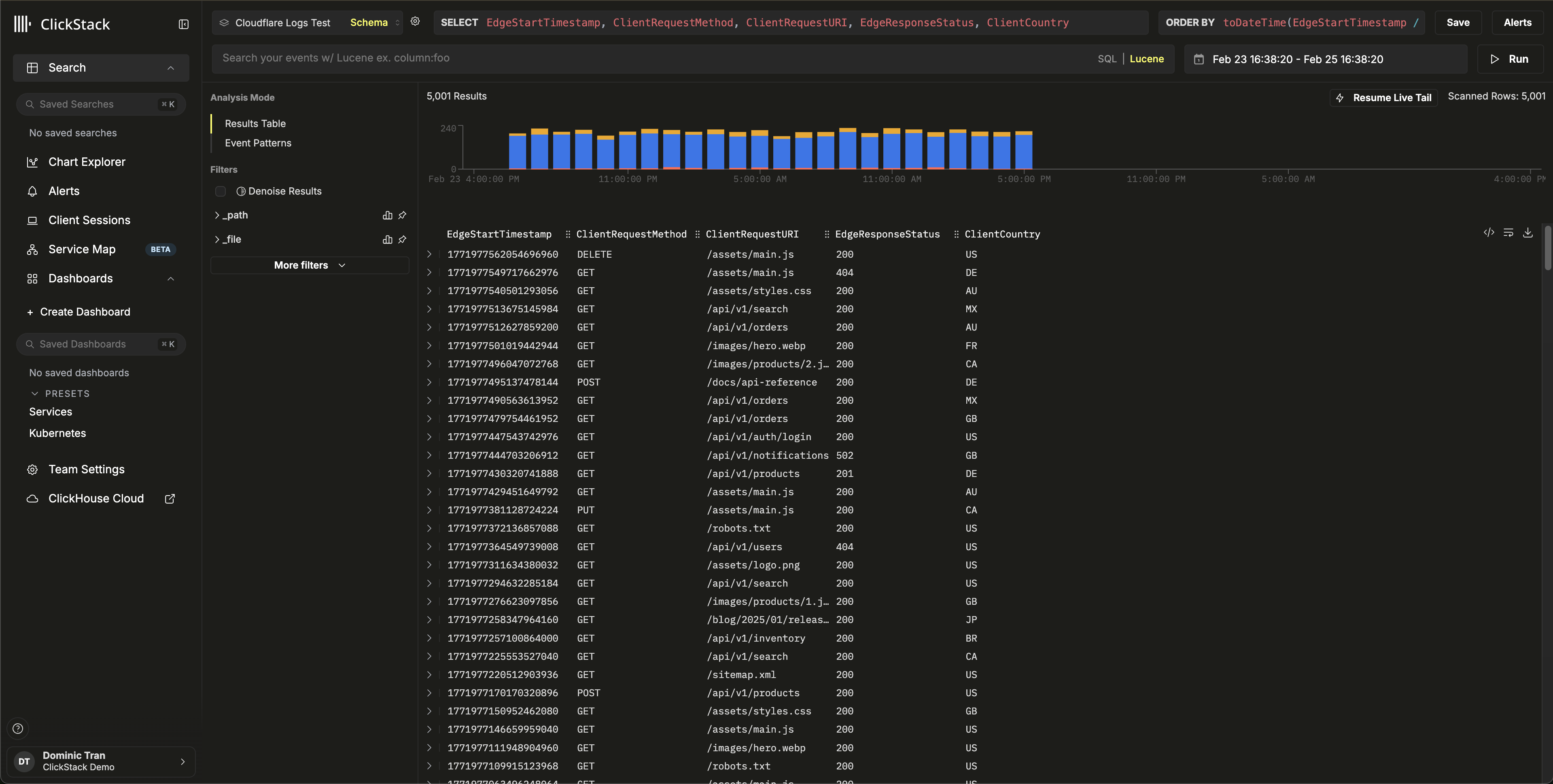1553x784 pixels.
Task: Open the Cloudflare Logs Test source selector
Action: point(283,23)
